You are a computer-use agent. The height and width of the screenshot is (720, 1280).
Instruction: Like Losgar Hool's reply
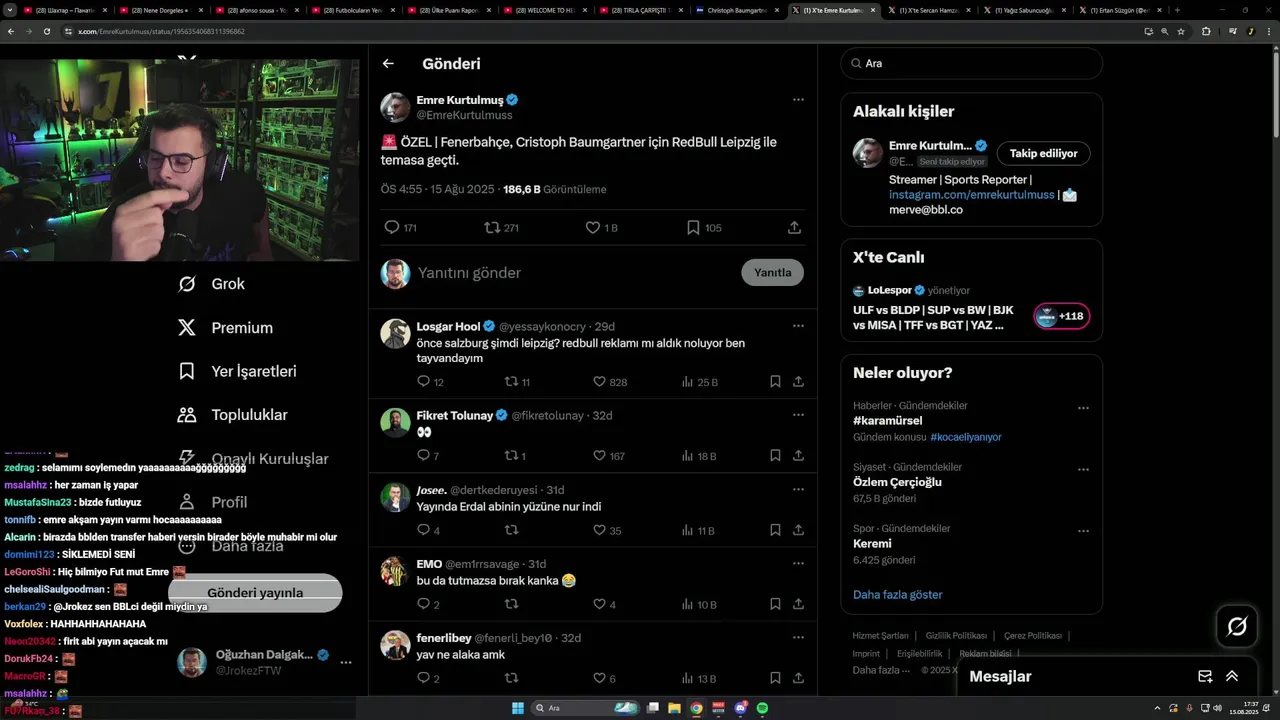[599, 381]
